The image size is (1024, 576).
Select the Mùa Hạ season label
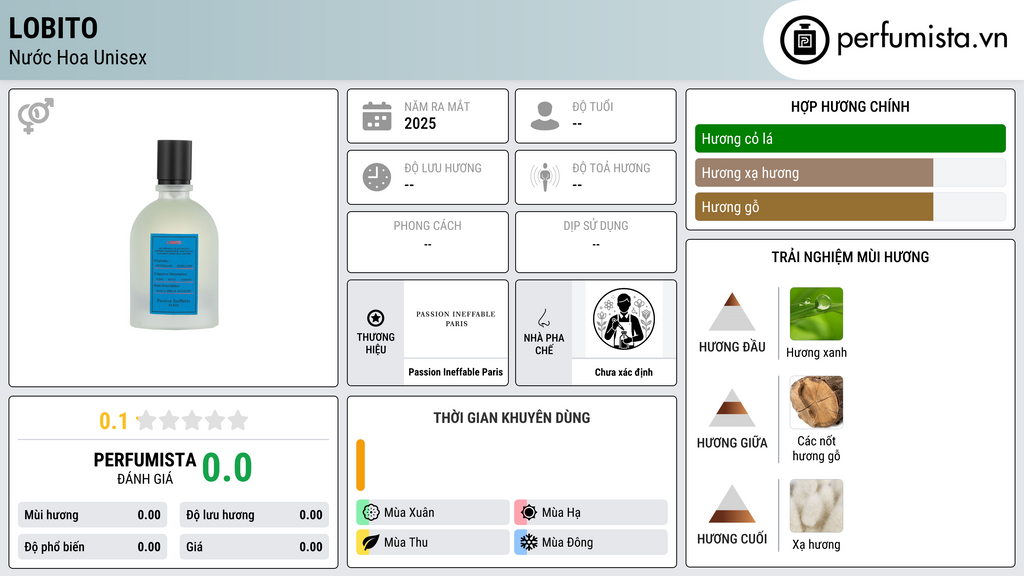(561, 513)
